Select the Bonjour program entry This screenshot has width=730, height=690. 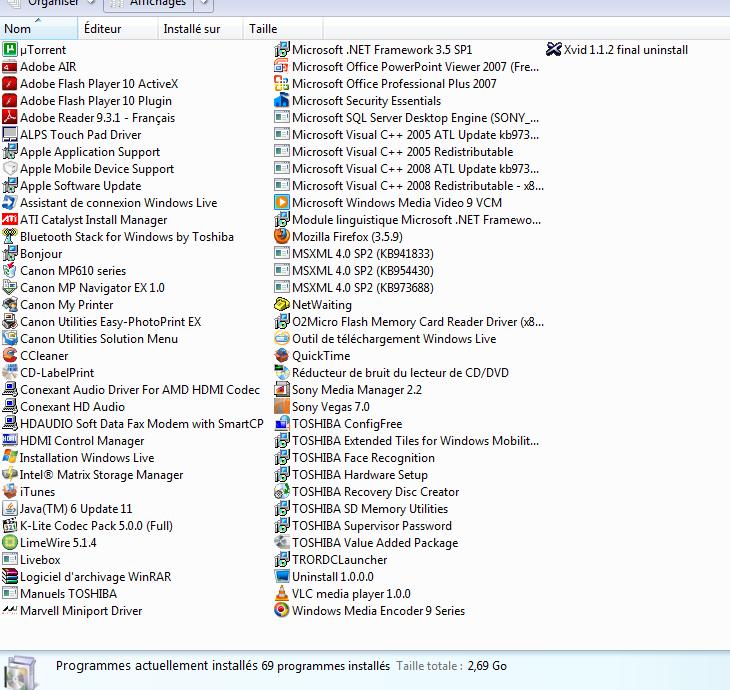pos(32,254)
